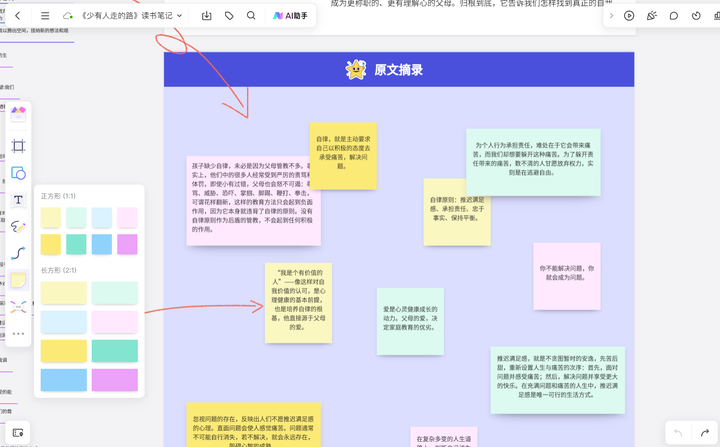
Task: Go back using the top-left arrow
Action: pos(17,16)
